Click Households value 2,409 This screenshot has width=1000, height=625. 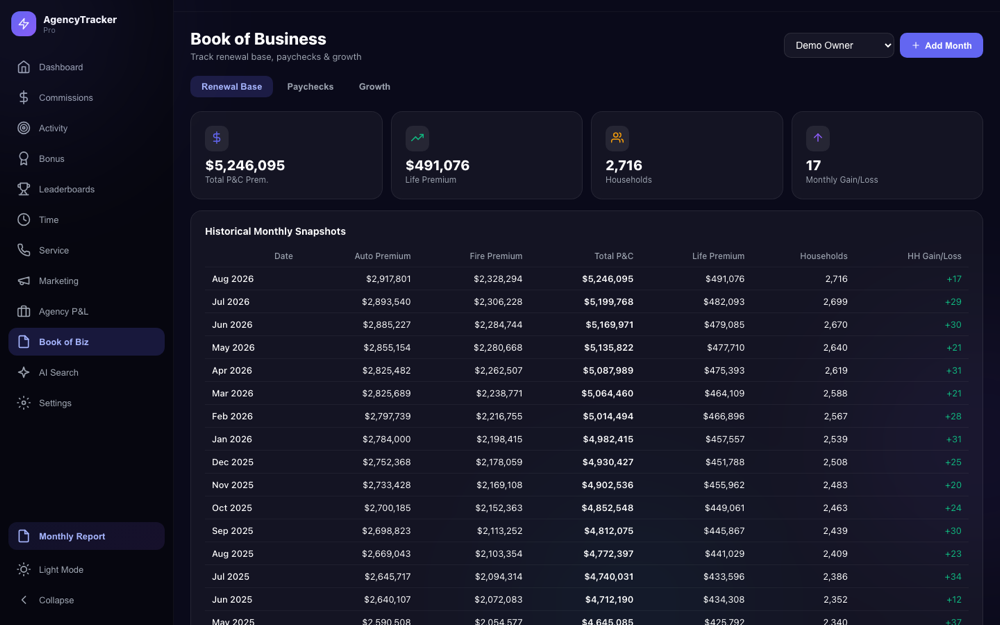tap(835, 554)
